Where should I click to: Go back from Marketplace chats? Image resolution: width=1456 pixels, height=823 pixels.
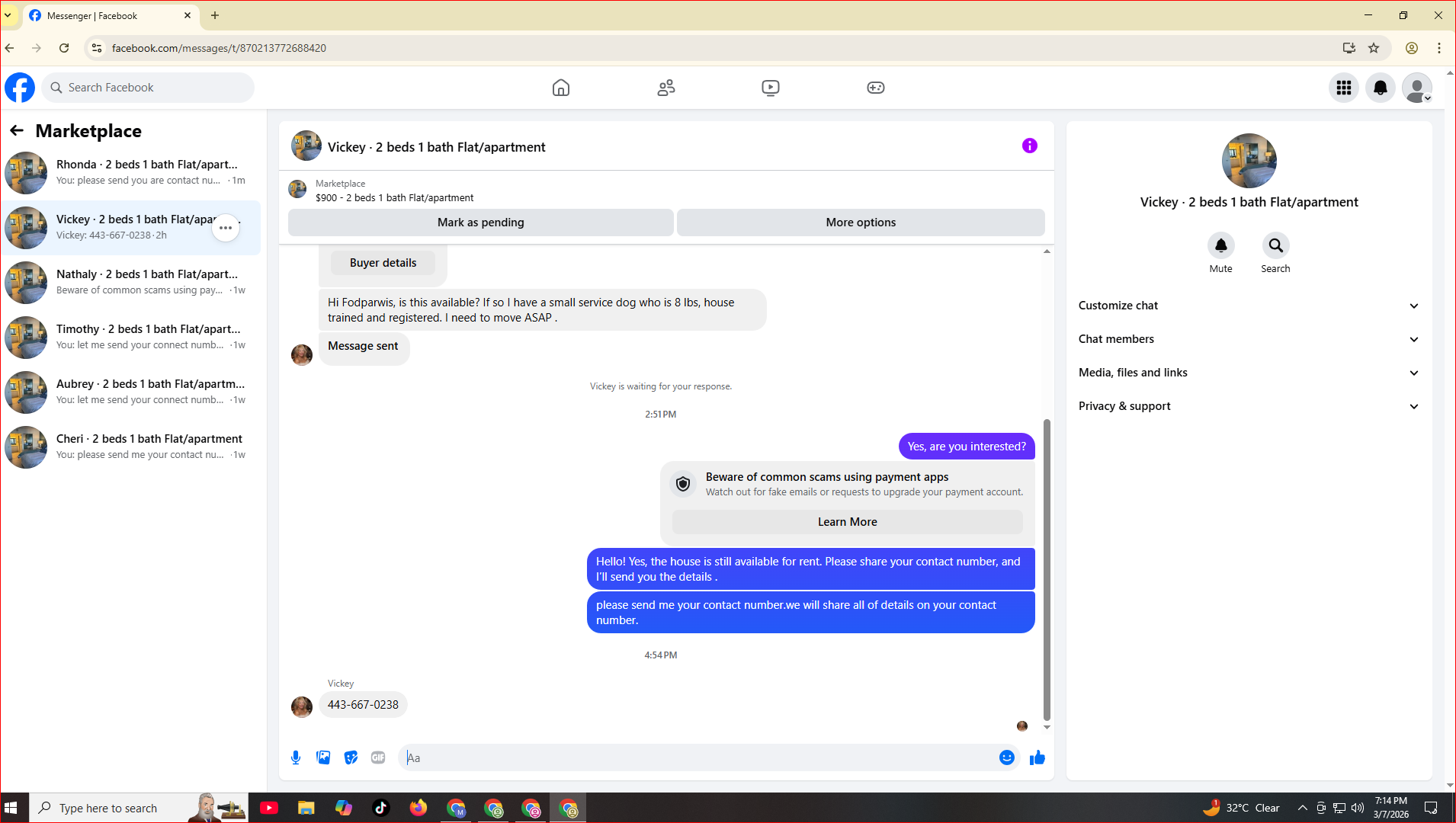[x=17, y=131]
